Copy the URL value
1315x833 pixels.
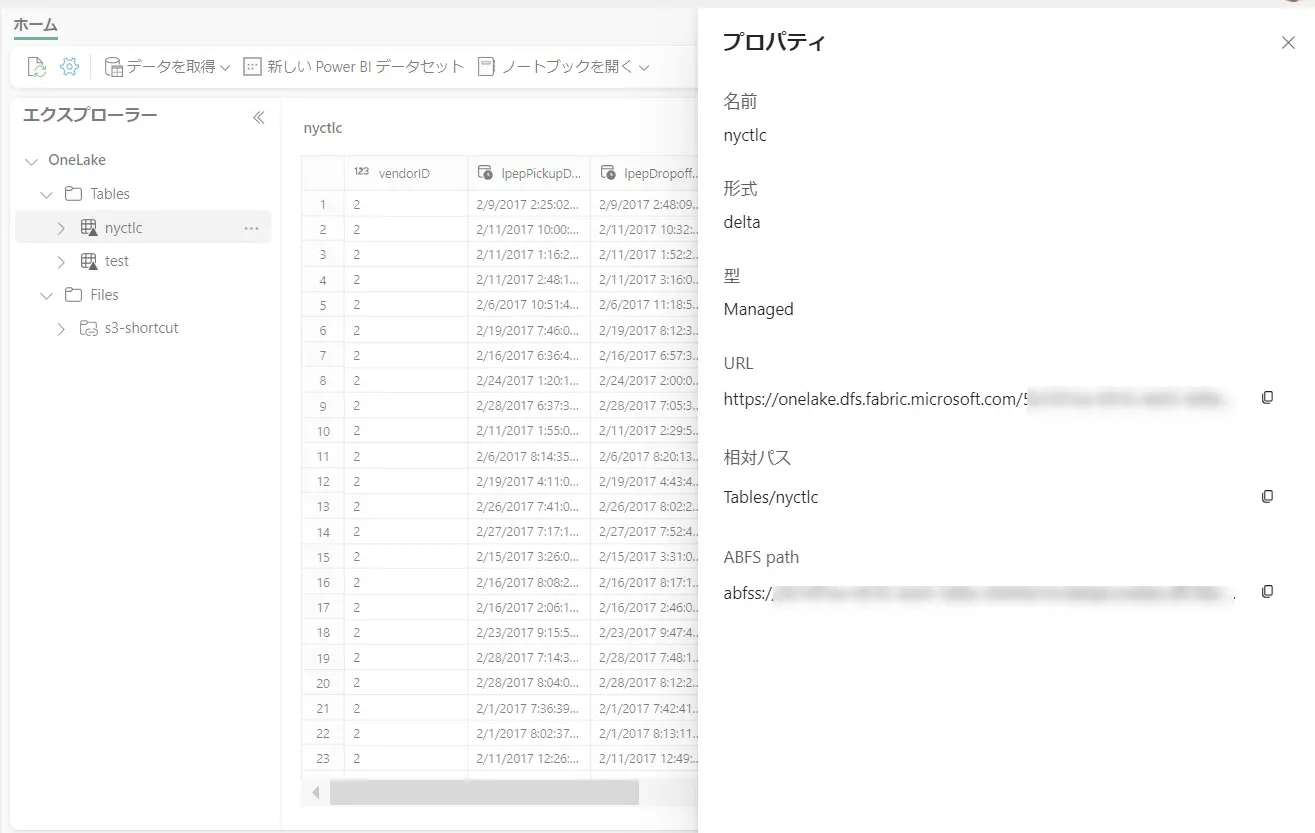pyautogui.click(x=1267, y=398)
